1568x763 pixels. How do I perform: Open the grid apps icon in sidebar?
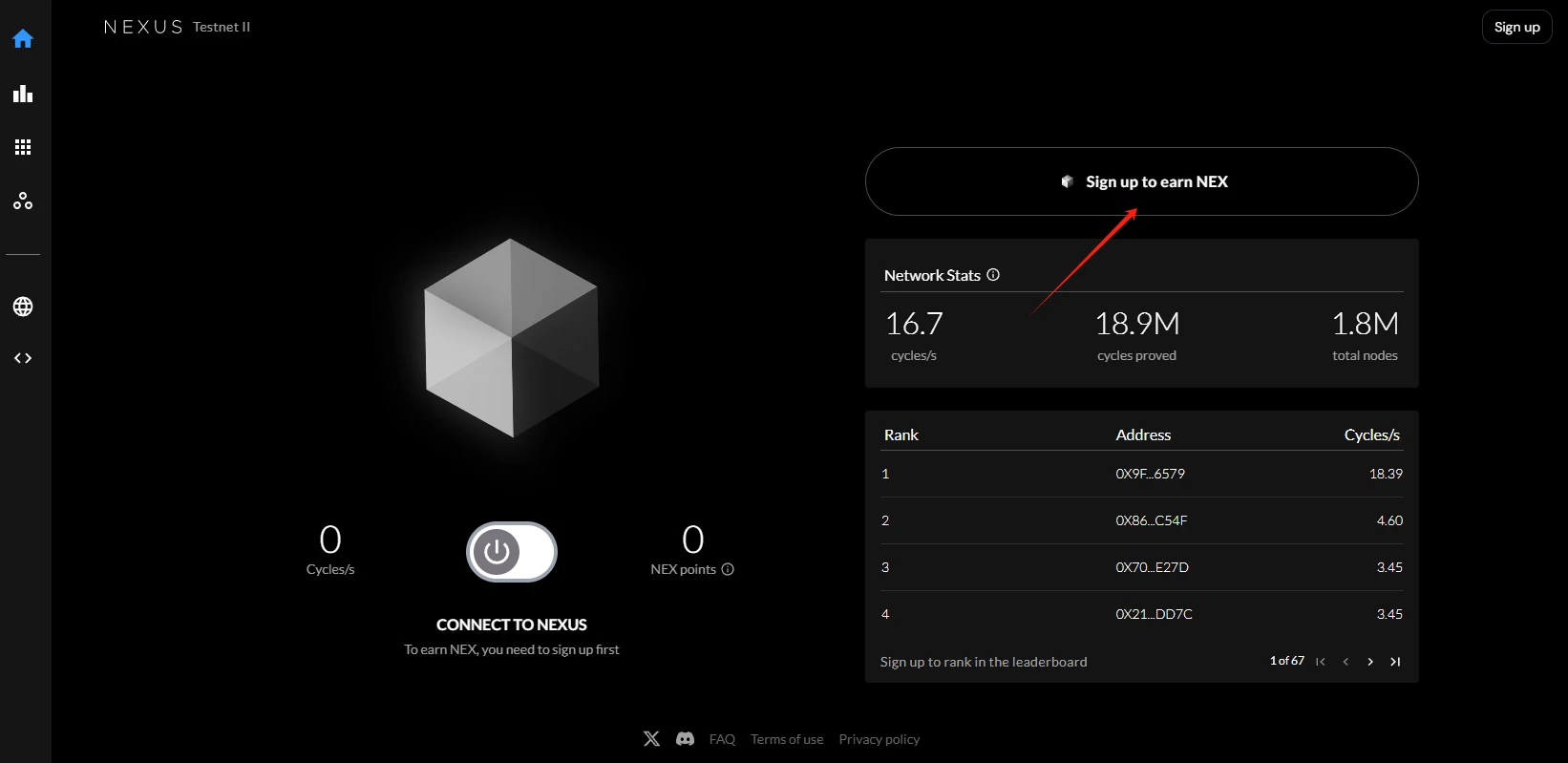click(x=23, y=147)
